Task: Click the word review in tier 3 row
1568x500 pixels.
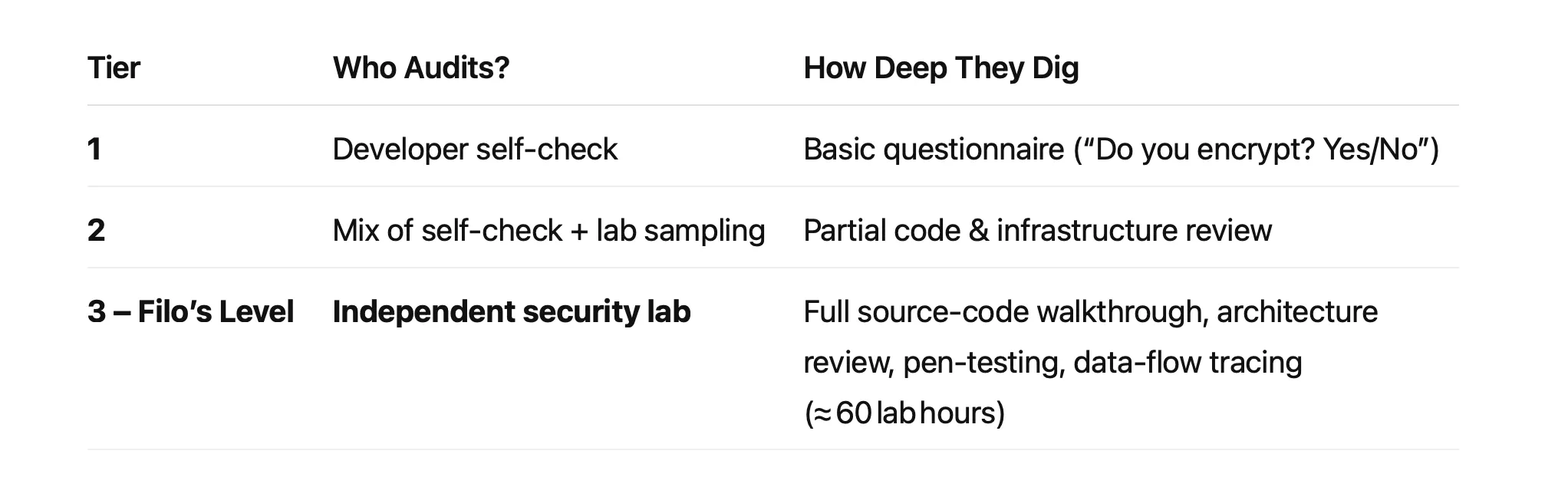Action: 848,363
